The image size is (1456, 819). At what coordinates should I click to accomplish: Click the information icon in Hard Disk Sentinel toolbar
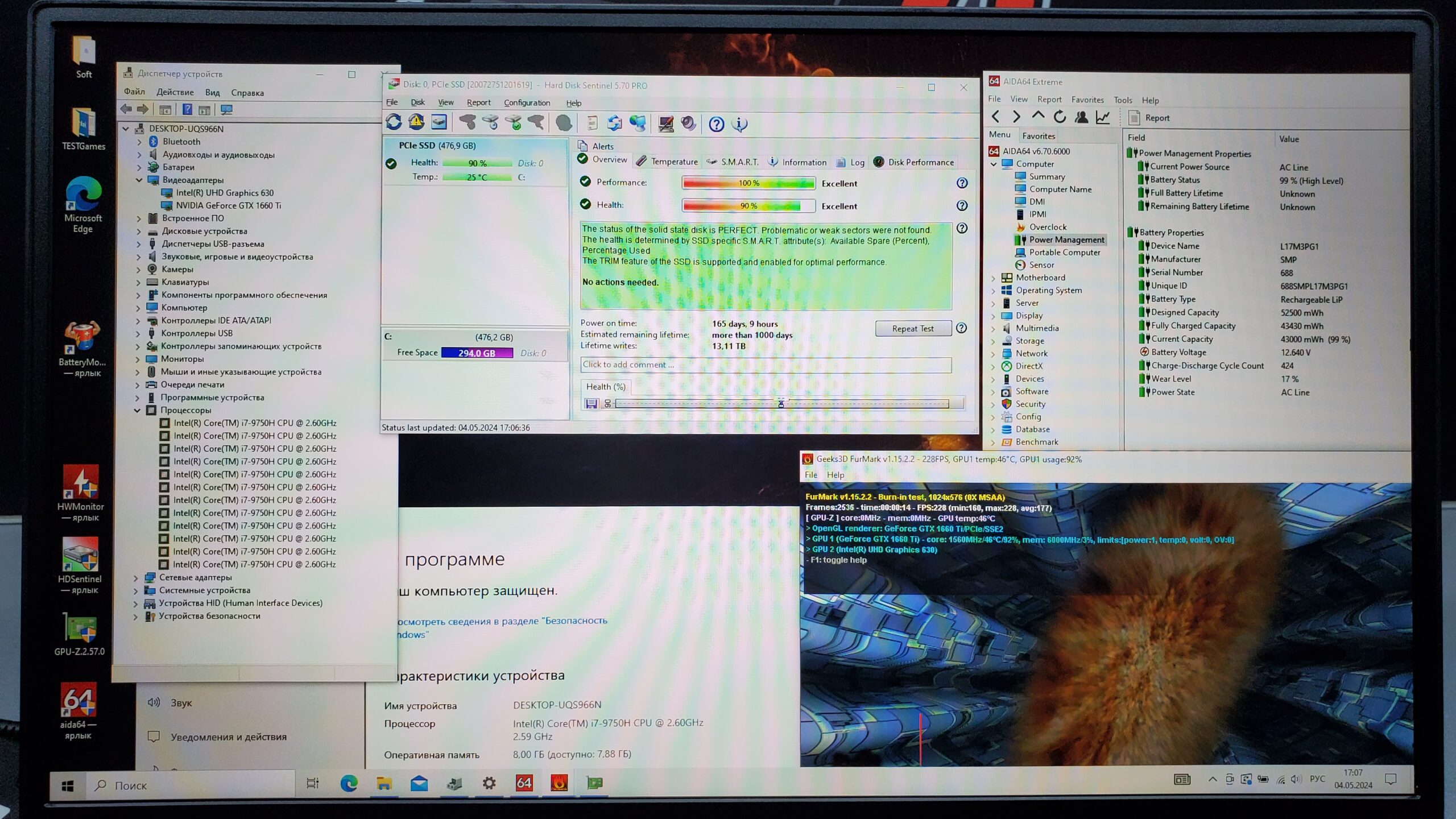tap(739, 124)
